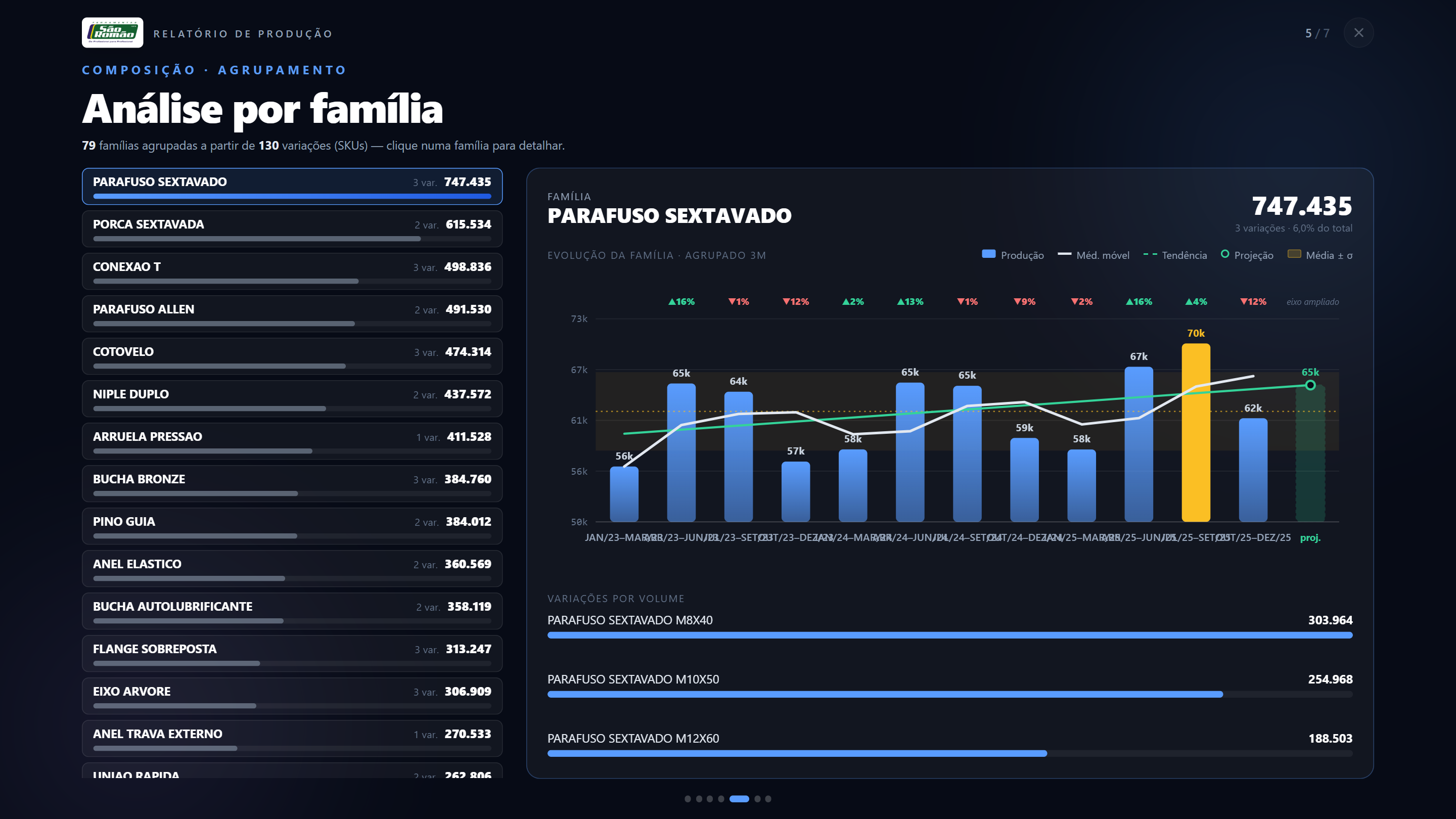
Task: Open the EIXO ARVORE family row
Action: coord(292,696)
